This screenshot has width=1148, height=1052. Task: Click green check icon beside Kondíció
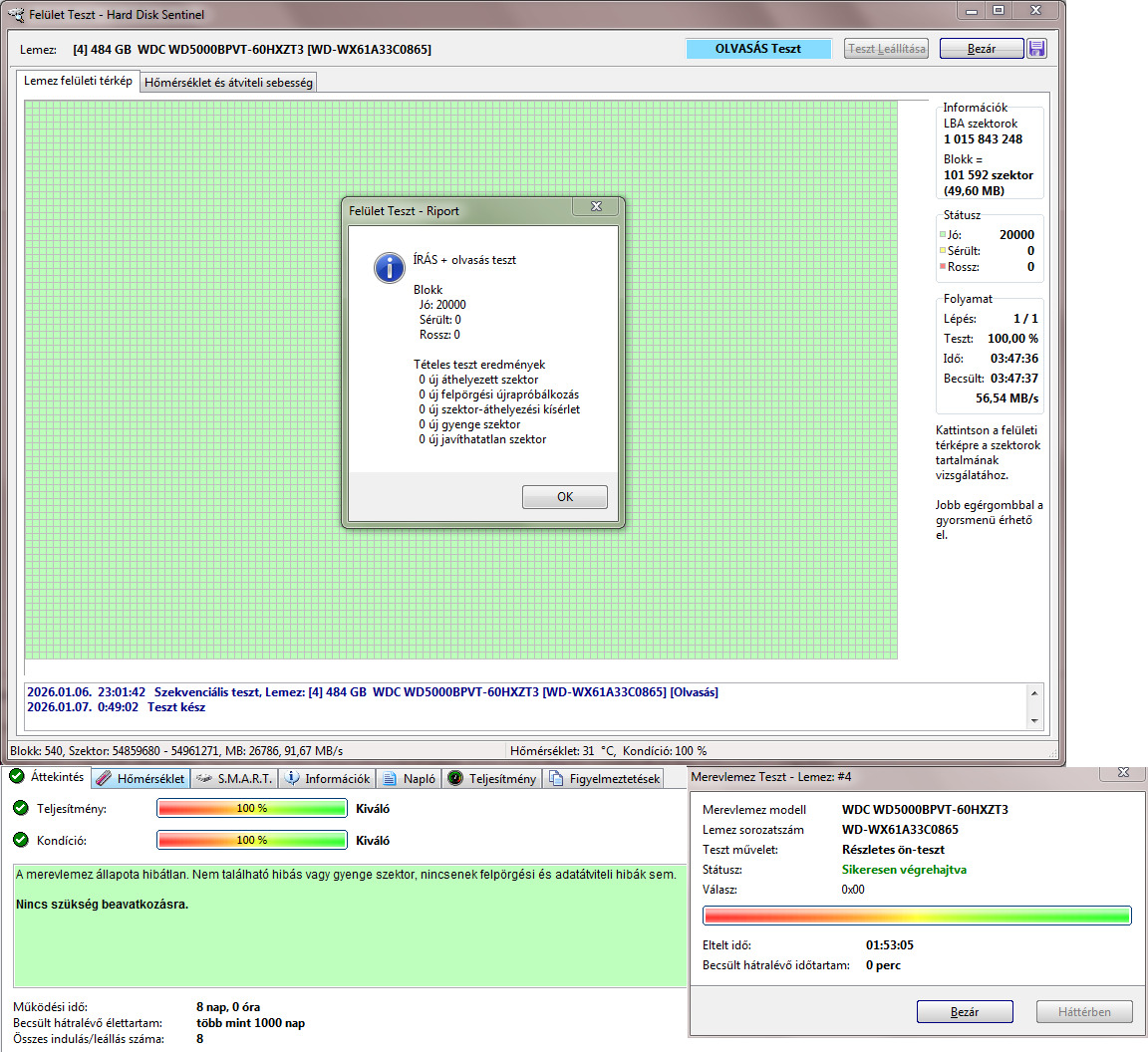[21, 840]
